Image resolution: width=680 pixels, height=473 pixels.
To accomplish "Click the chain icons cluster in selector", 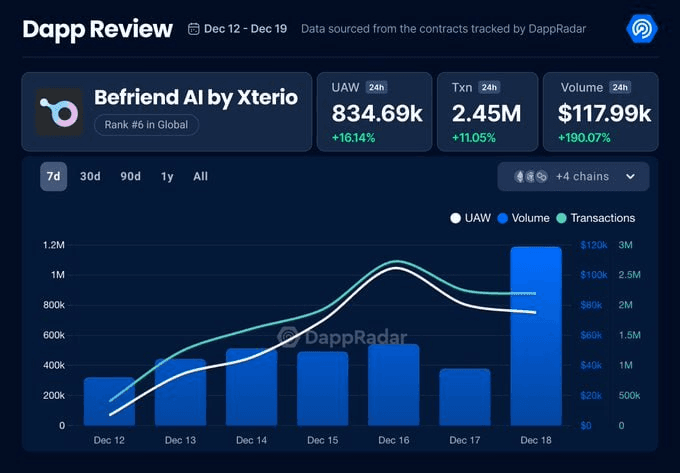I will (530, 177).
